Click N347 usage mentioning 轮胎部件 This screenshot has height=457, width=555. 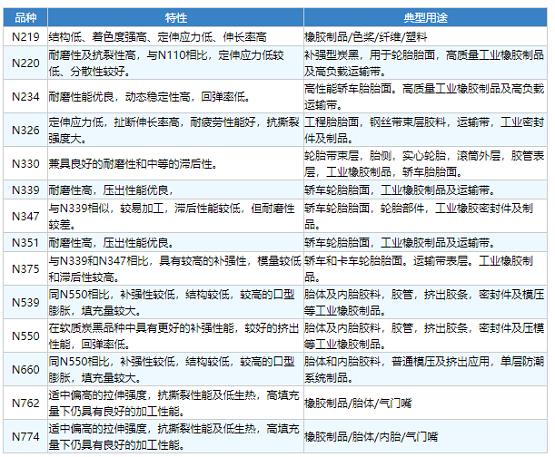(x=418, y=216)
